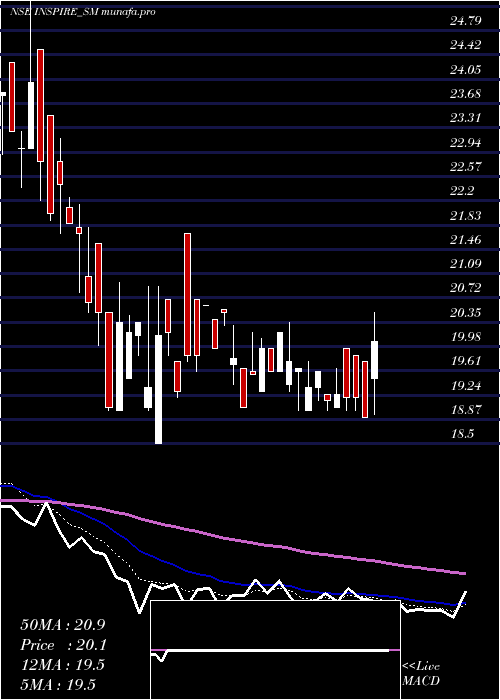This screenshot has height=700, width=500.
Task: Select the 5MA : 19.5 legend text
Action: (x=58, y=685)
